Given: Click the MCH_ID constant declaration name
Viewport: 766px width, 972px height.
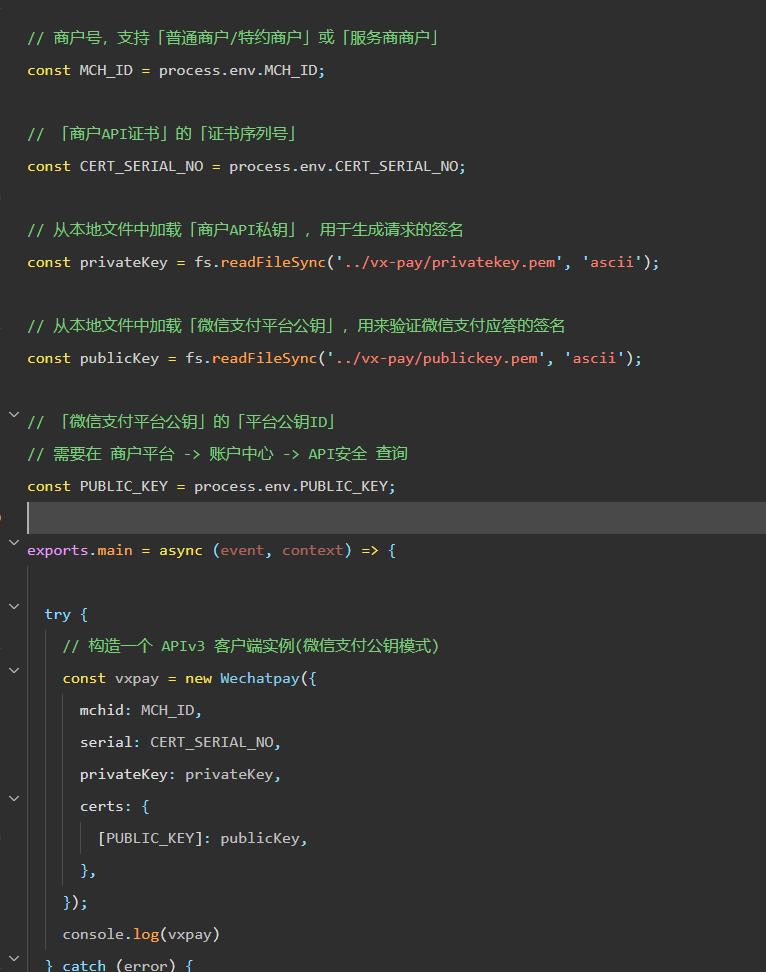Looking at the screenshot, I should (106, 71).
